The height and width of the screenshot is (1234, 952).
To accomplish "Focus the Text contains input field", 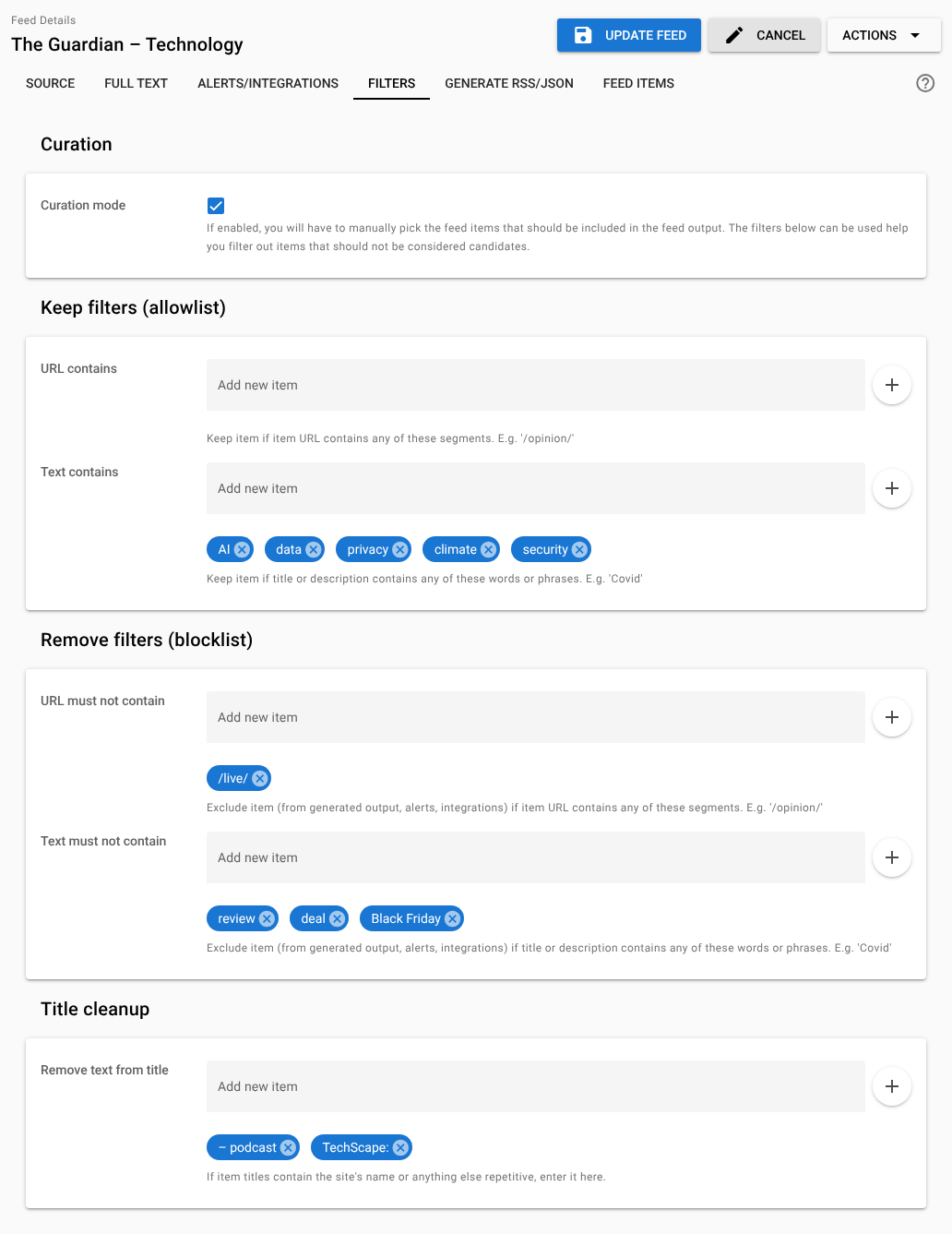I will click(x=536, y=488).
